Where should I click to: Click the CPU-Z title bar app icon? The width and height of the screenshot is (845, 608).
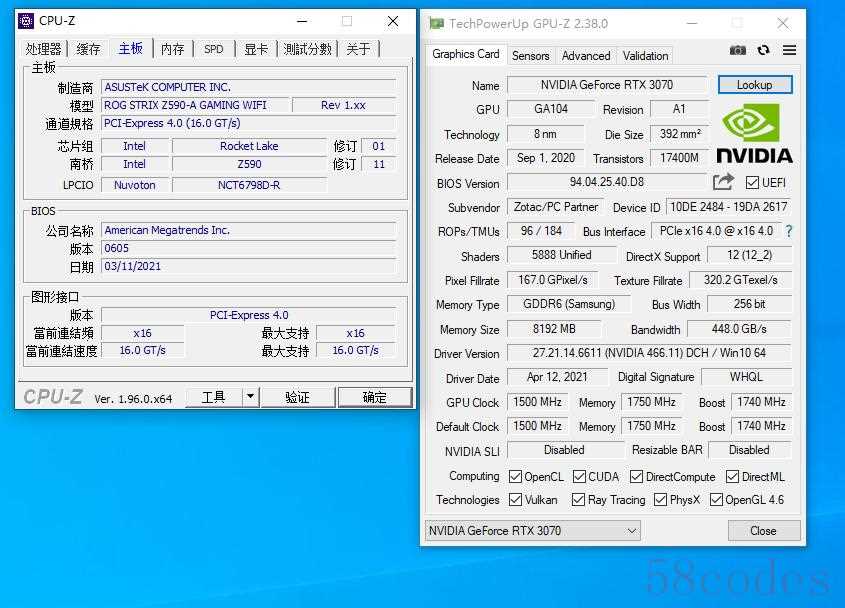coord(26,21)
